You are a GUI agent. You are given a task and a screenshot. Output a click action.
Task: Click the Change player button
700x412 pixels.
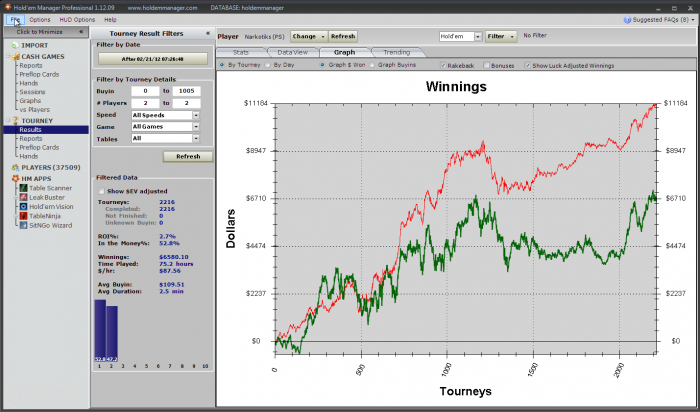coord(309,37)
